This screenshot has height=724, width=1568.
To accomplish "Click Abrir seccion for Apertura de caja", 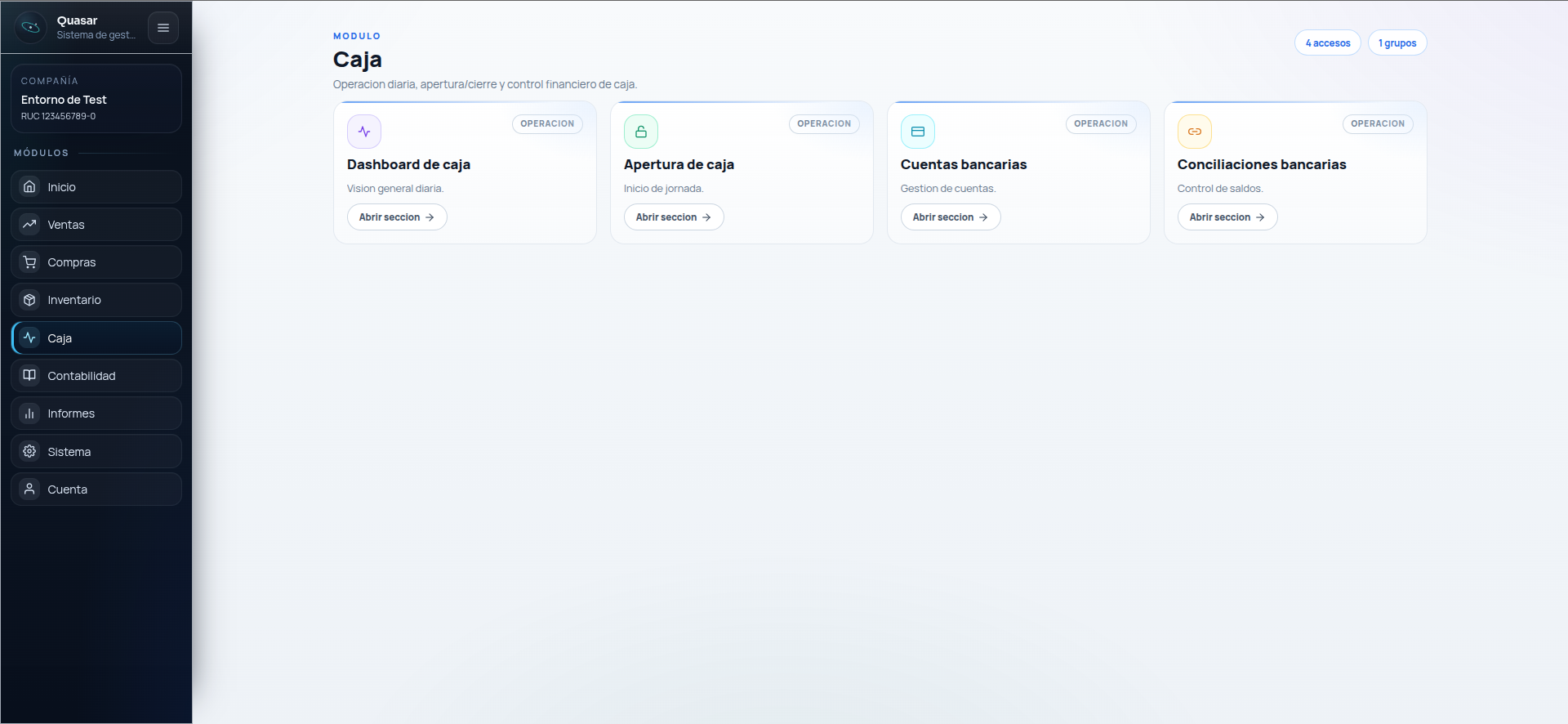I will (674, 217).
